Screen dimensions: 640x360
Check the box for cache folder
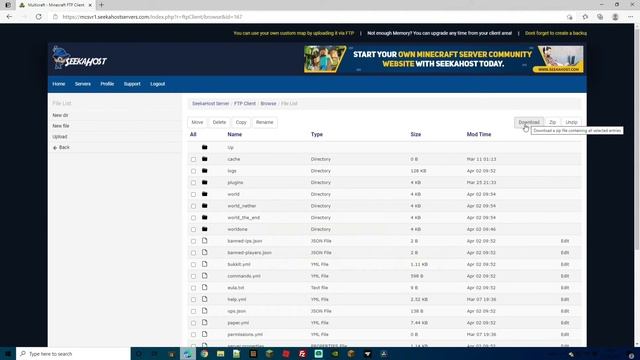tap(193, 159)
